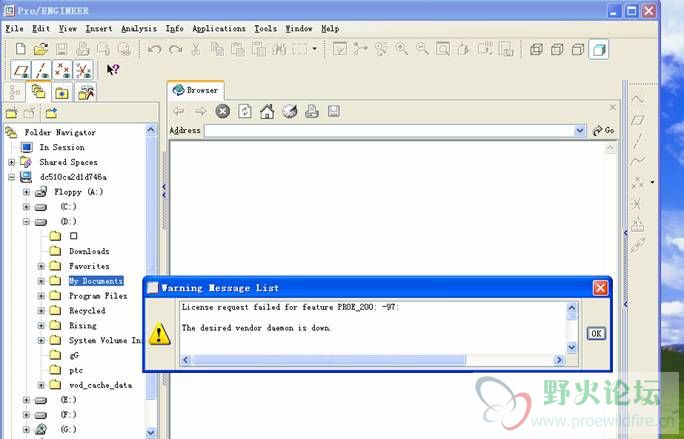Viewport: 684px width, 439px height.
Task: Collapse the dc510ca2d1d746a computer node
Action: click(12, 177)
